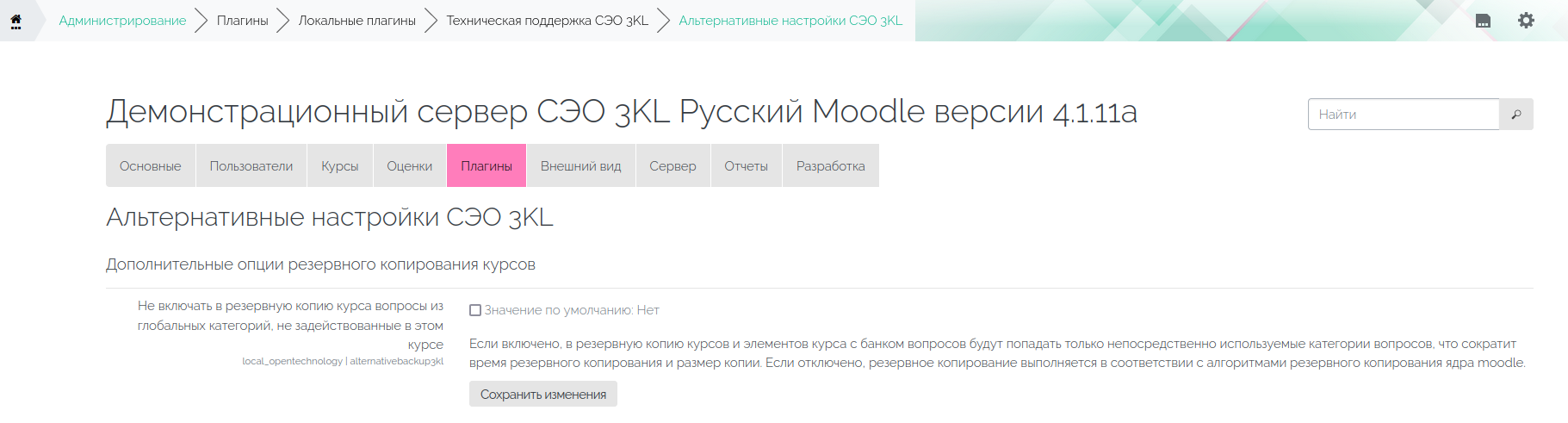Viewport: 1568px width, 423px height.
Task: Go to the Оценки tab
Action: click(x=410, y=165)
